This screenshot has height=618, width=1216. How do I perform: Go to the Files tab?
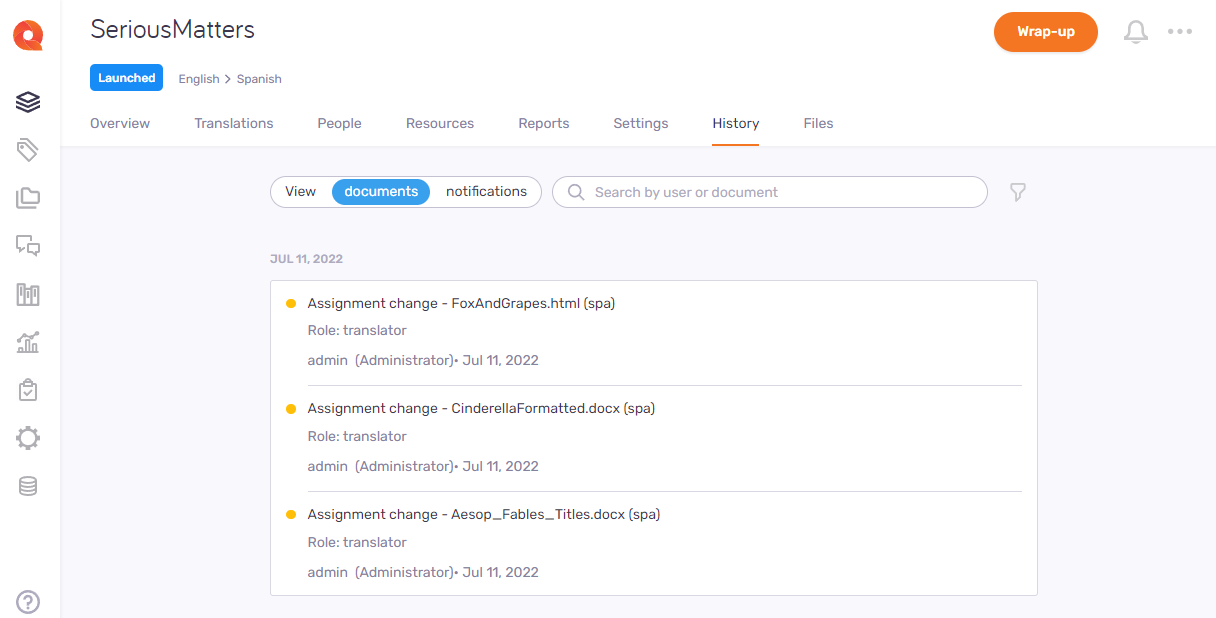[818, 124]
